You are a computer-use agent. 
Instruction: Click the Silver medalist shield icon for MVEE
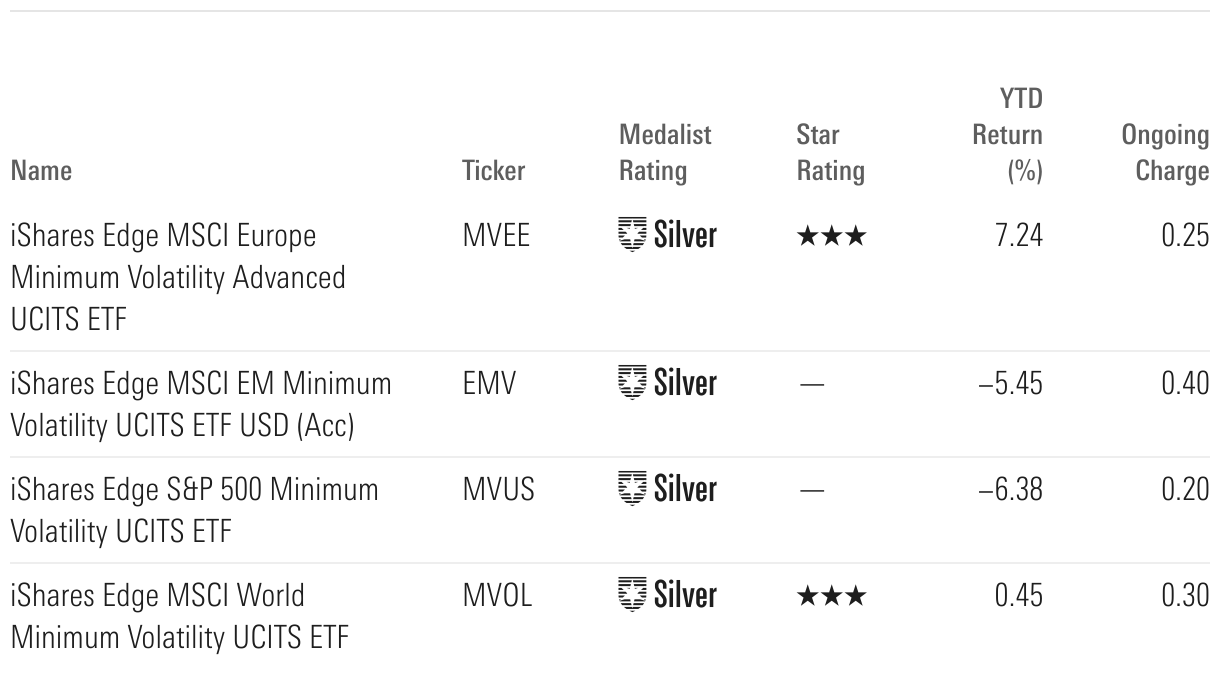632,235
